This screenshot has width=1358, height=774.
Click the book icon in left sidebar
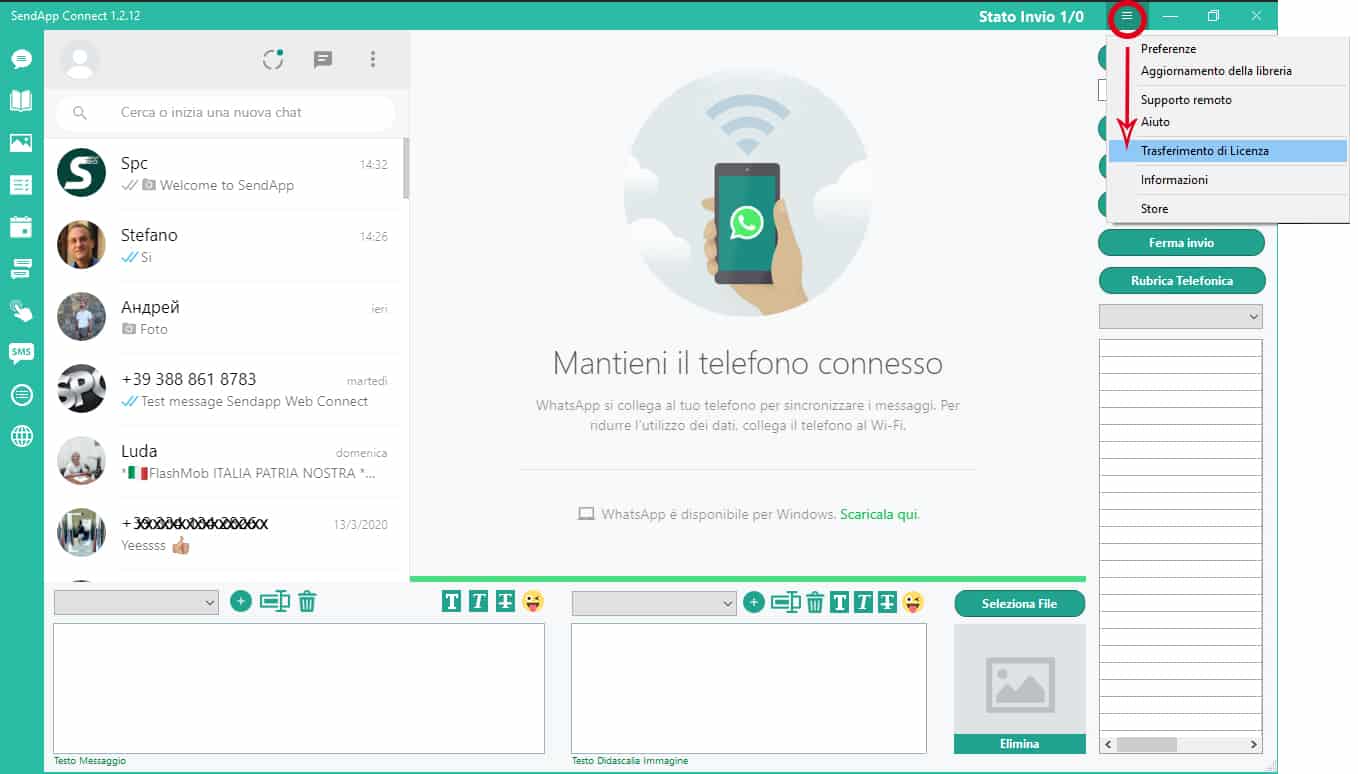pos(21,101)
